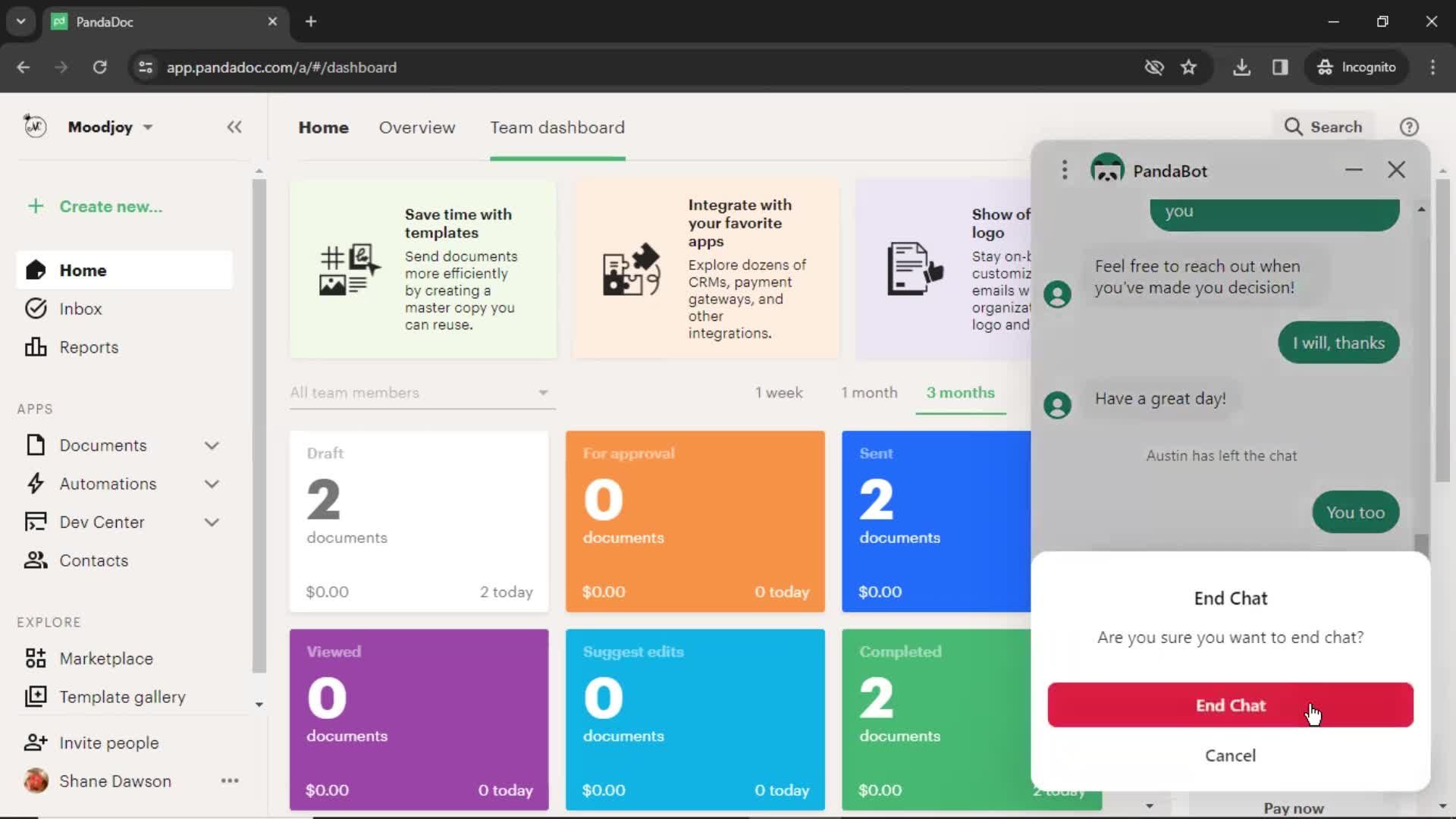Open the Moodjoy workspace dropdown
Screen dimensions: 1456x819
tap(110, 127)
